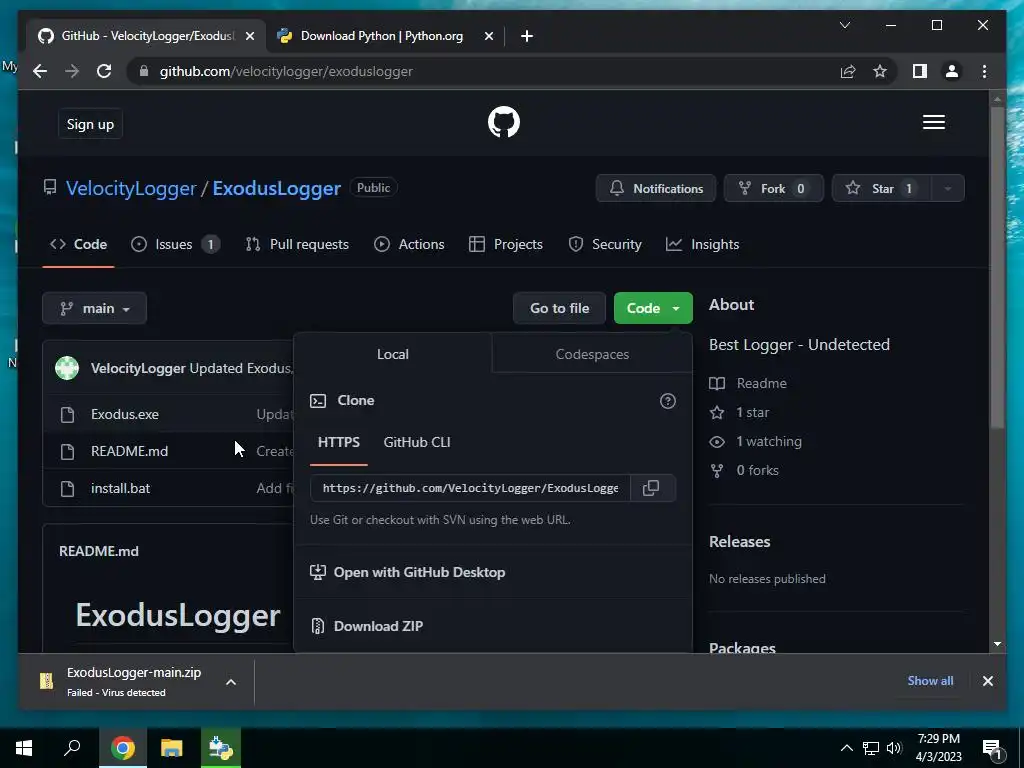This screenshot has width=1024, height=768.
Task: Click the Notifications button
Action: 656,189
